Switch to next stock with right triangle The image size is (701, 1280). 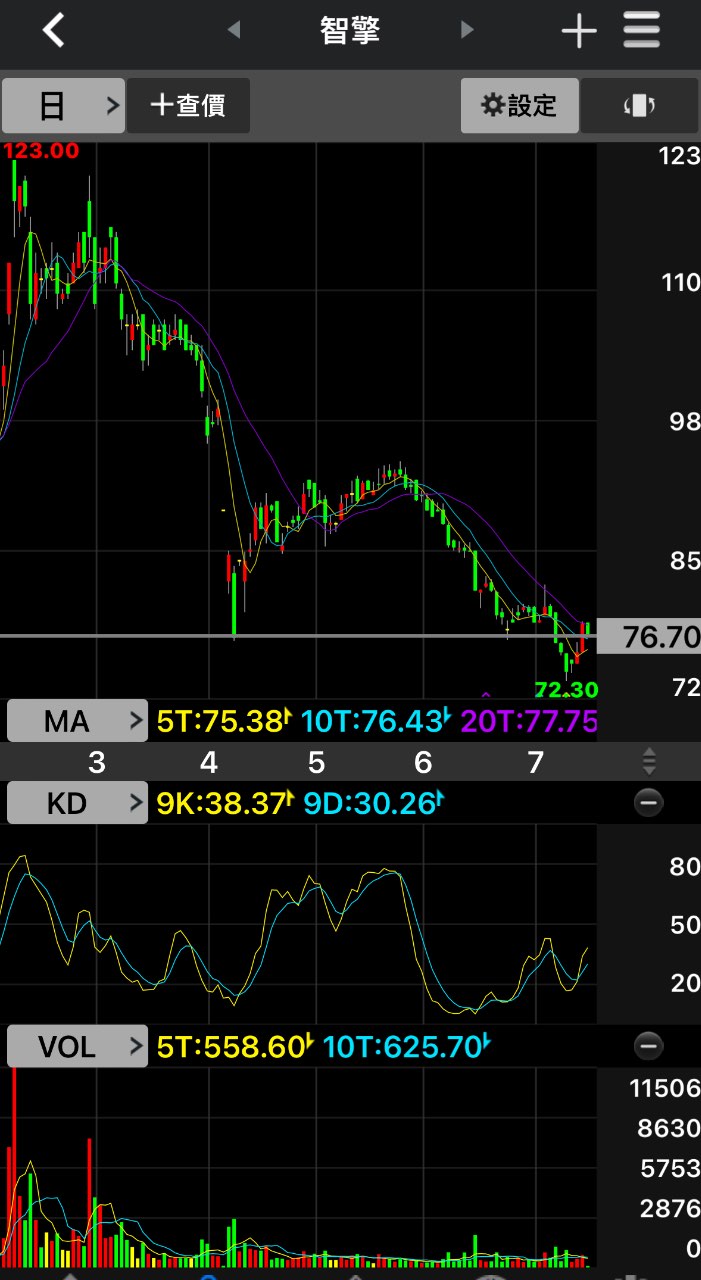(x=467, y=30)
